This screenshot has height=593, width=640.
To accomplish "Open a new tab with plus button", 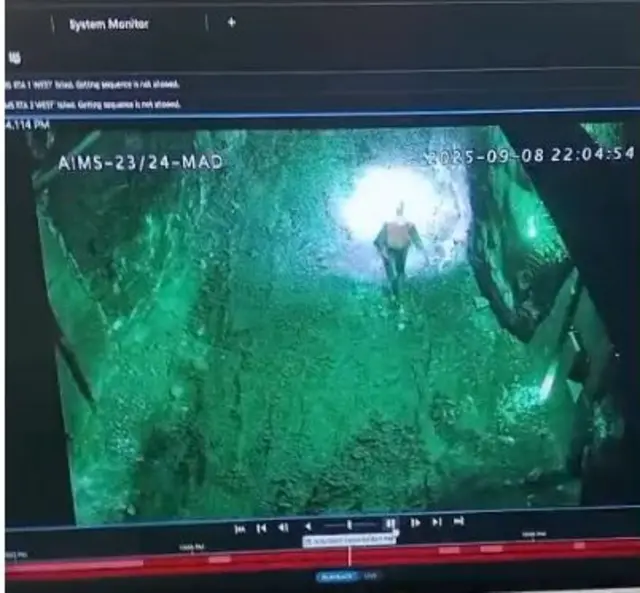I will (231, 22).
